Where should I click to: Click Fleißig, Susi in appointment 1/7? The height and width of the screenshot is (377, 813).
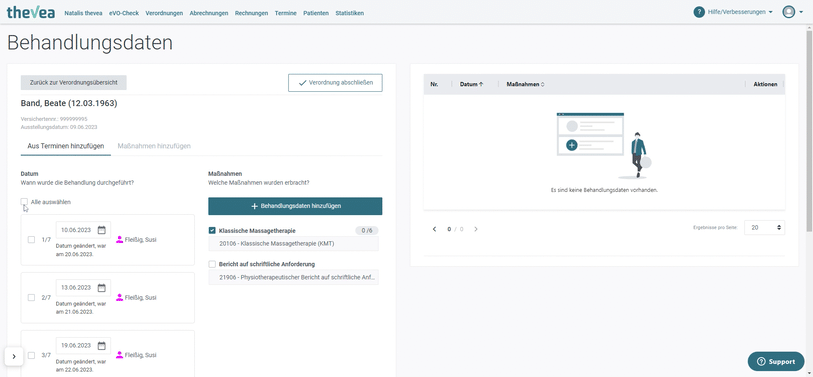pyautogui.click(x=141, y=240)
